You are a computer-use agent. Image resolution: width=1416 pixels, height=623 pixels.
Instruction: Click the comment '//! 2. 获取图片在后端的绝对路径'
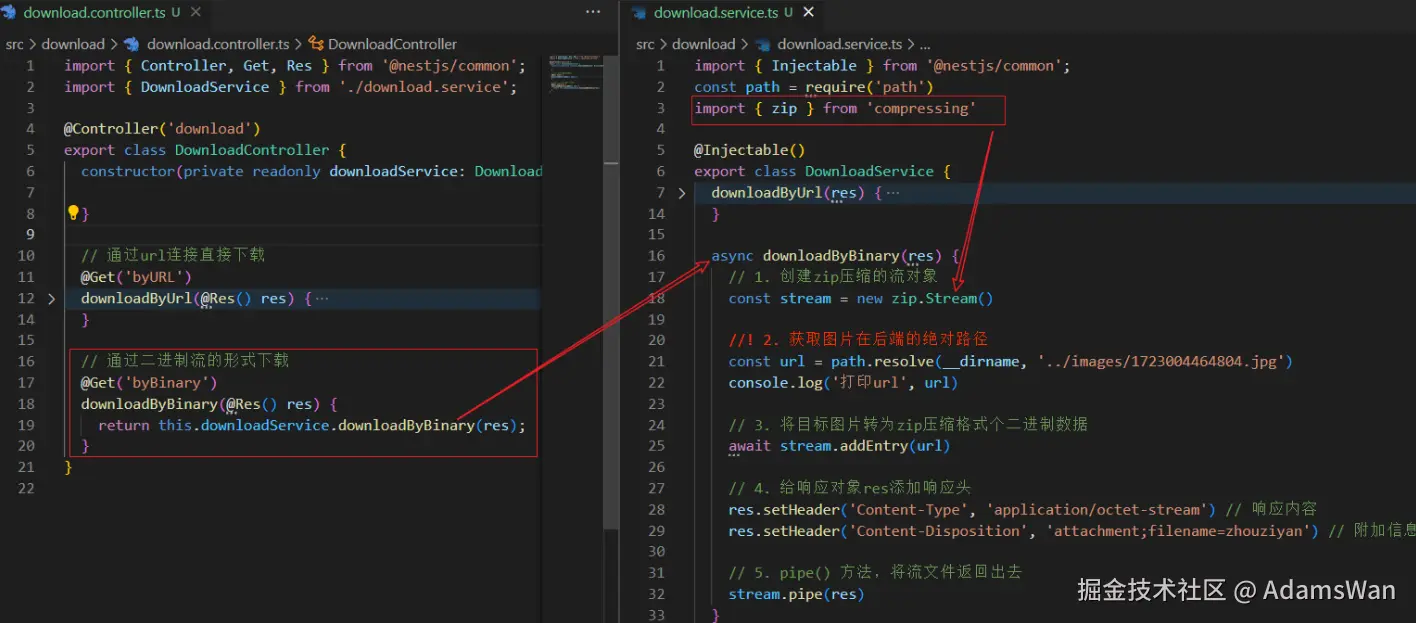(x=858, y=340)
